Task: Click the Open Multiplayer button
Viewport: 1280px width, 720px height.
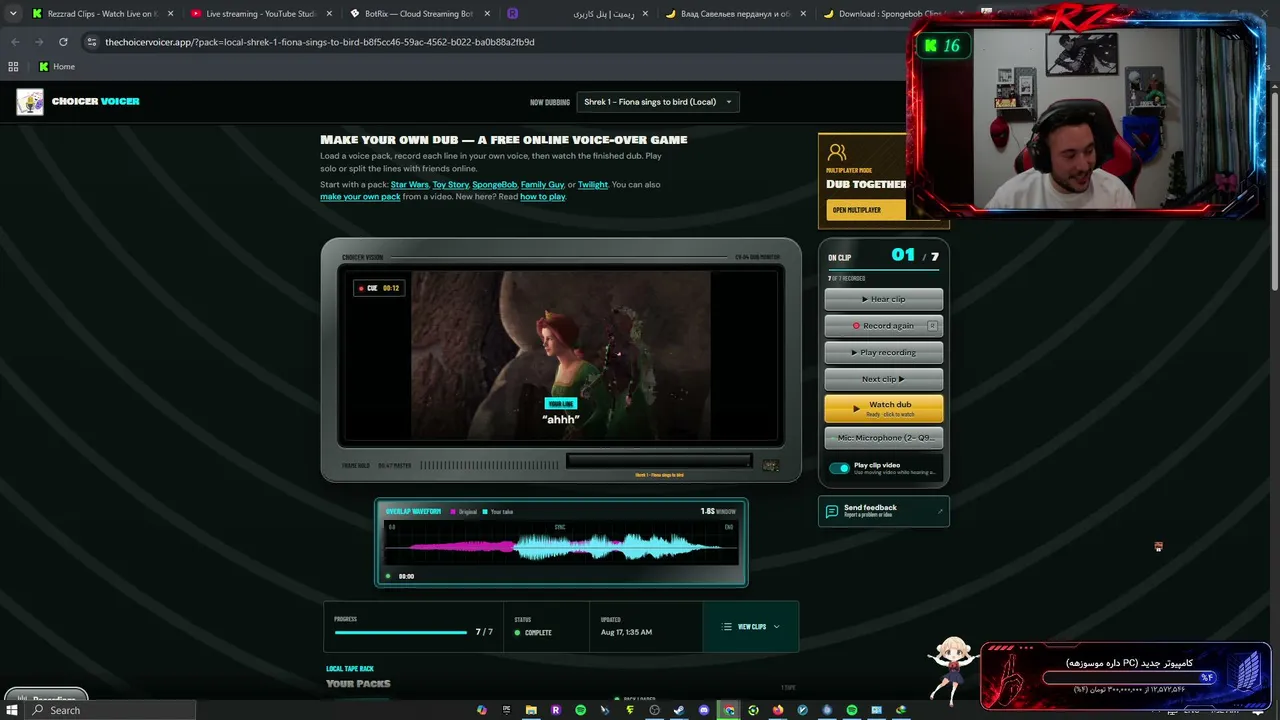Action: coord(865,210)
